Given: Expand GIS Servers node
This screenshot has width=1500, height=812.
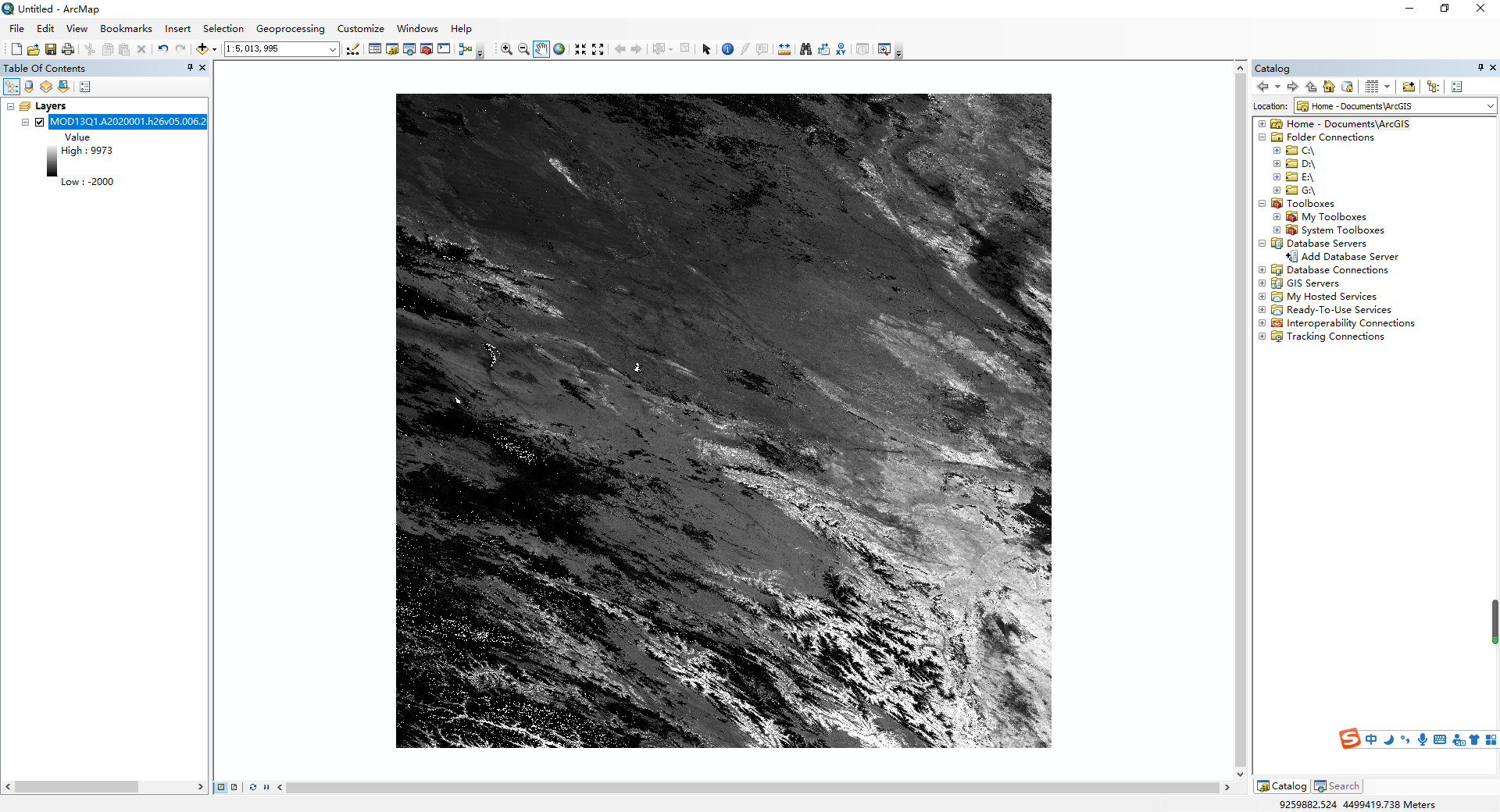Looking at the screenshot, I should [1262, 283].
